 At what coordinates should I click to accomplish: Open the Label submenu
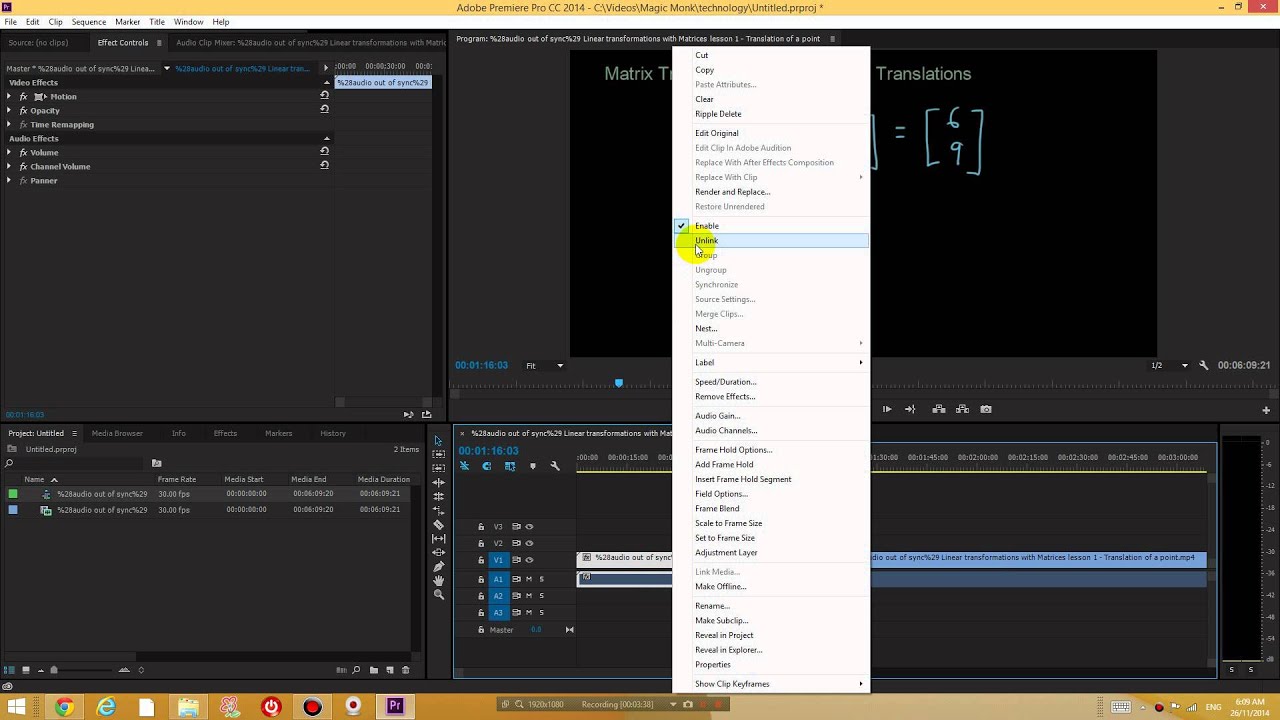click(771, 362)
